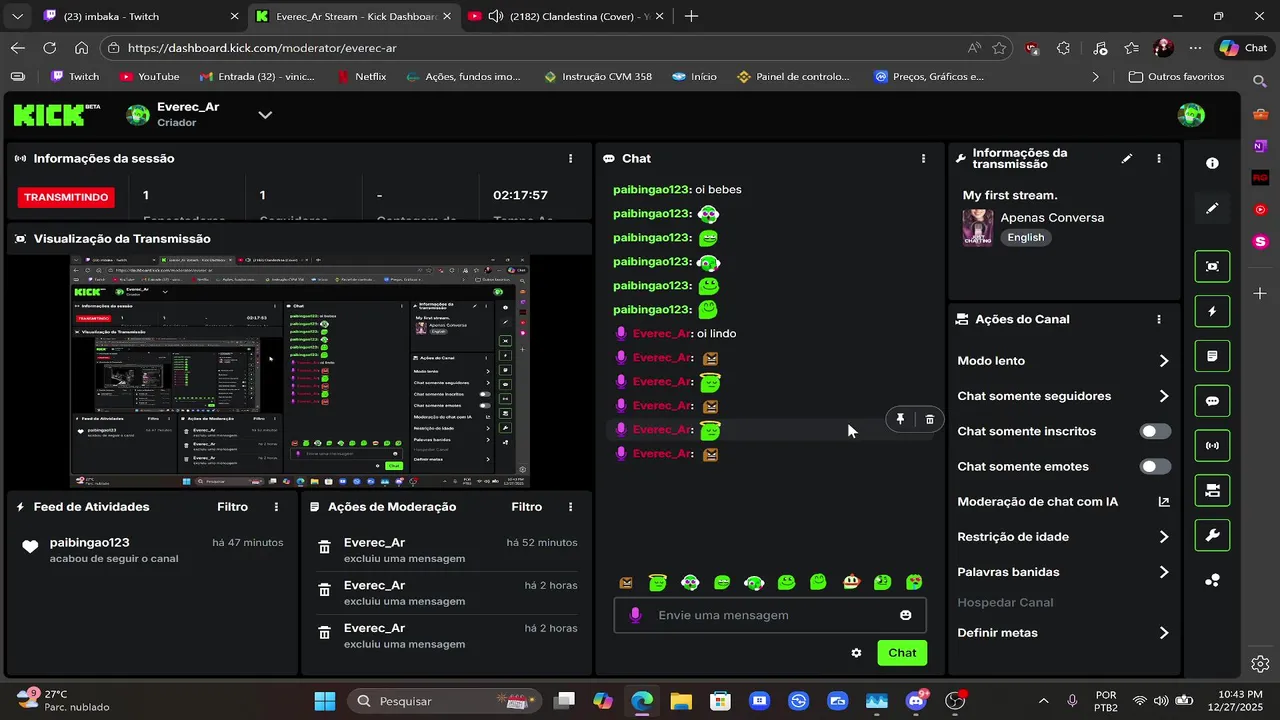Click the info circle icon in right sidebar

coord(1212,163)
